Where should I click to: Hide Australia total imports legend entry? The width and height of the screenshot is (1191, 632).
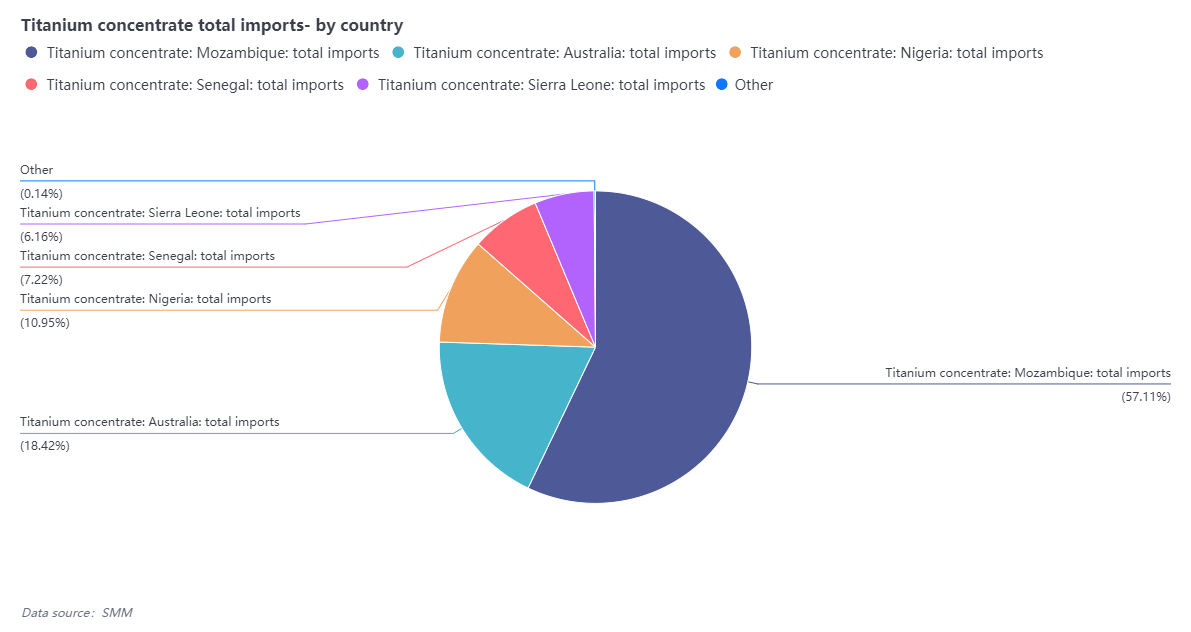(564, 53)
